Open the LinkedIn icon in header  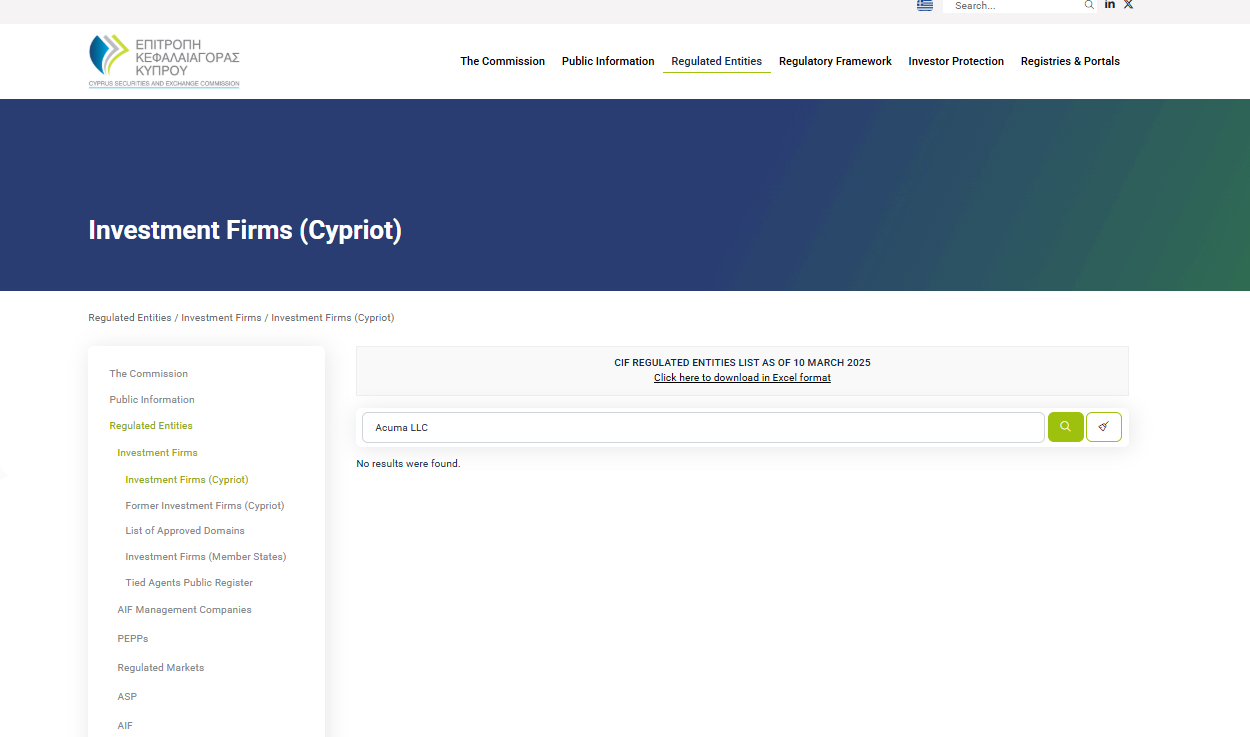(x=1110, y=5)
